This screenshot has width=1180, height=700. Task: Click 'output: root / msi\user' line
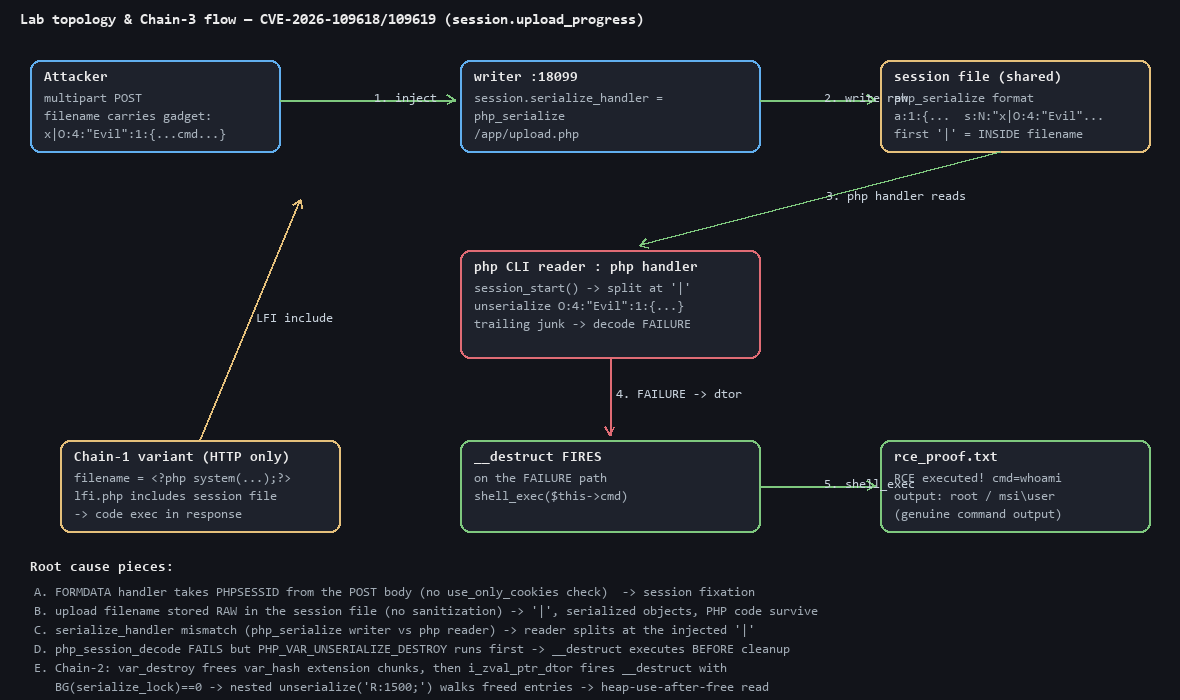tap(974, 496)
